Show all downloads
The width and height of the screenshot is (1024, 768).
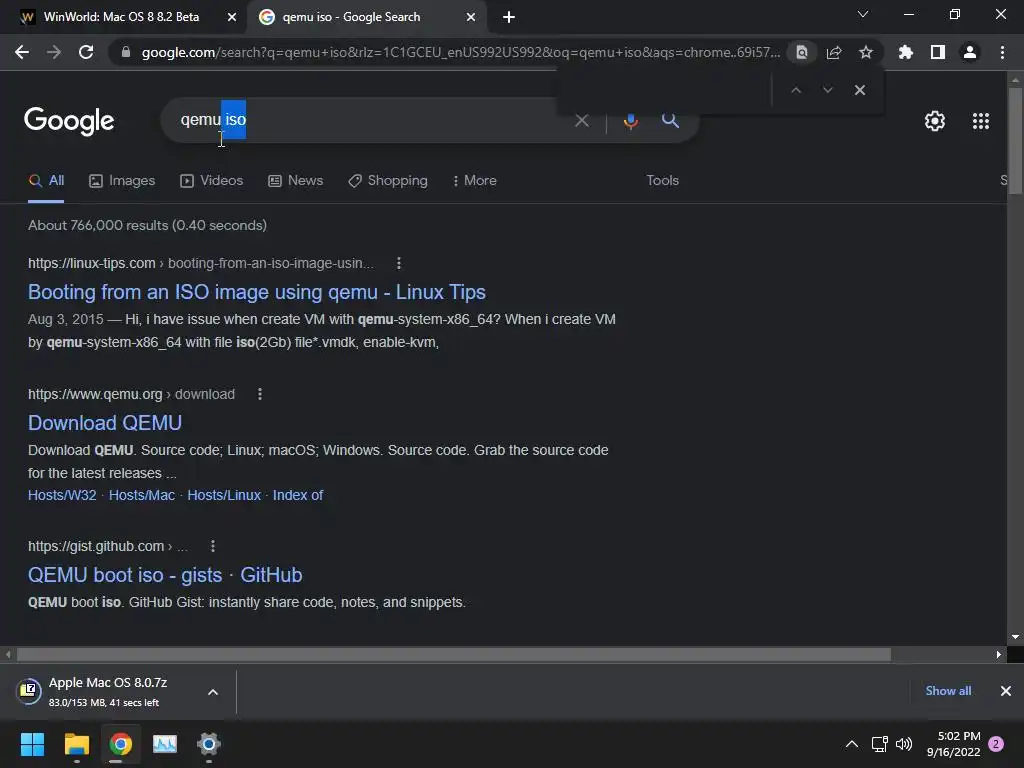948,691
